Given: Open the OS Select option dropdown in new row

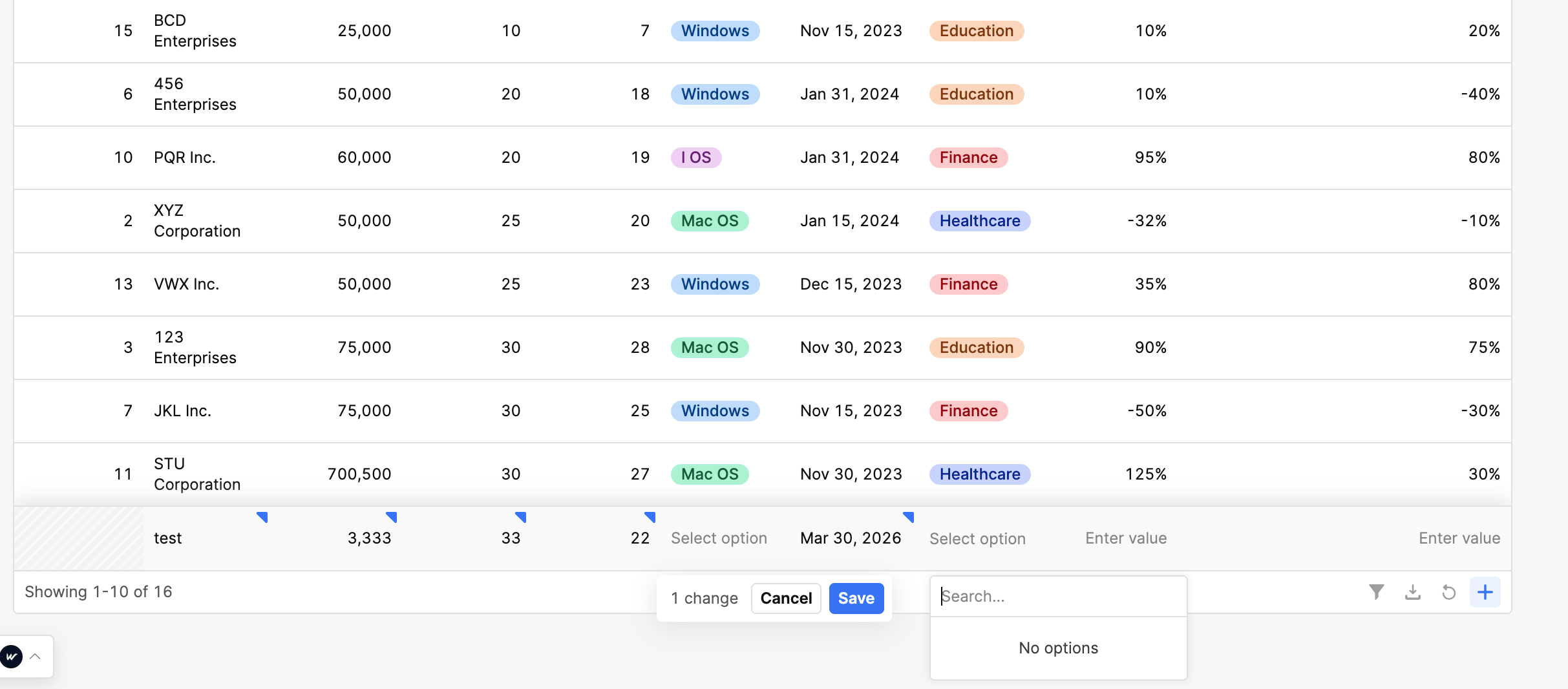Looking at the screenshot, I should click(719, 538).
